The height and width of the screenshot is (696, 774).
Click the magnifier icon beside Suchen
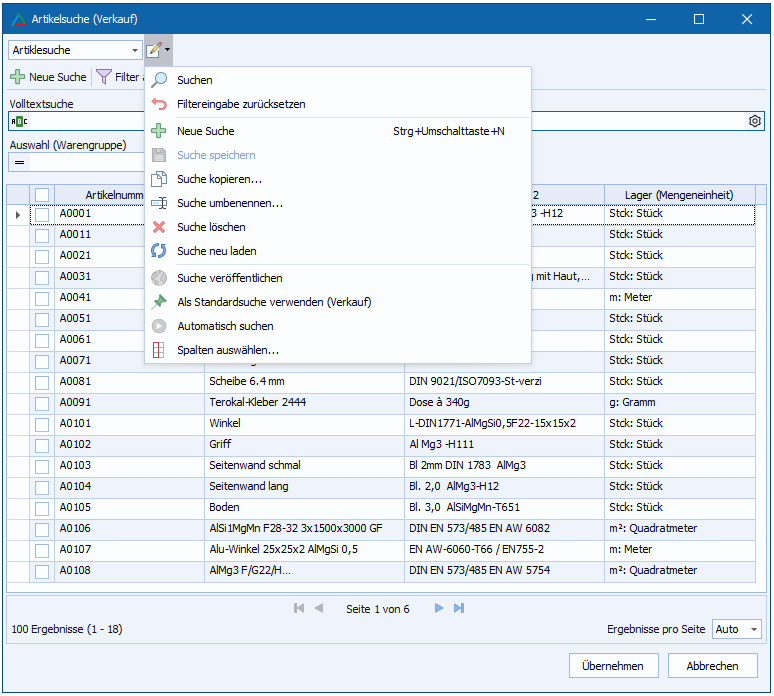tap(158, 80)
